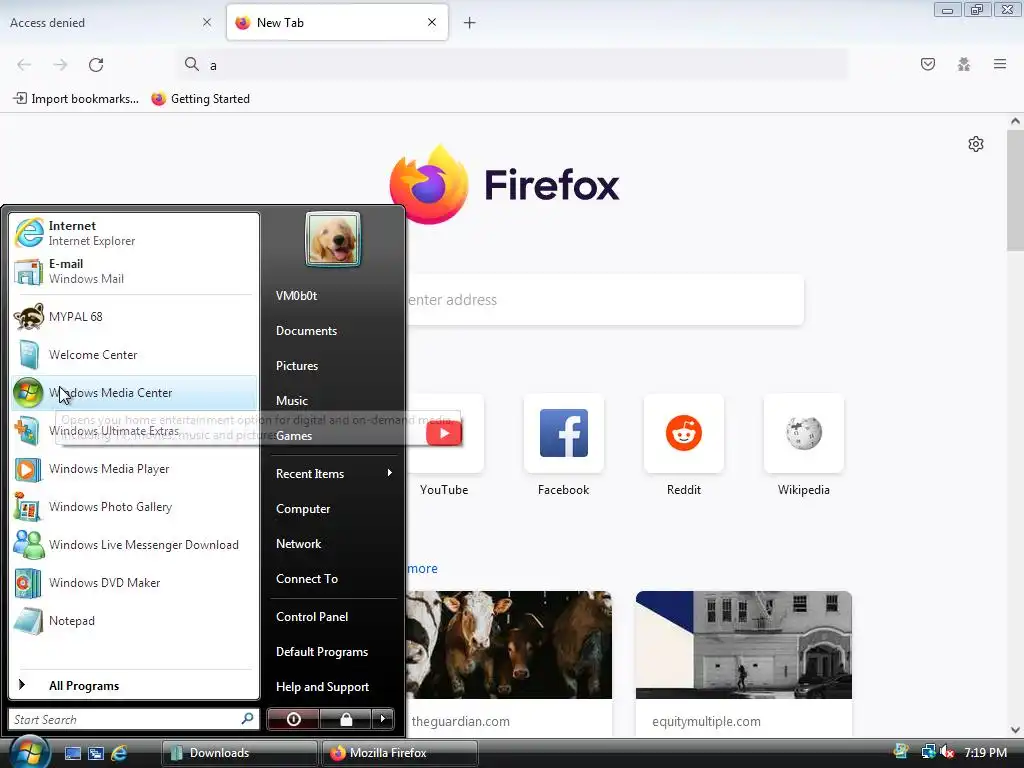Expand Recent Items submenu
The image size is (1024, 768).
[333, 473]
